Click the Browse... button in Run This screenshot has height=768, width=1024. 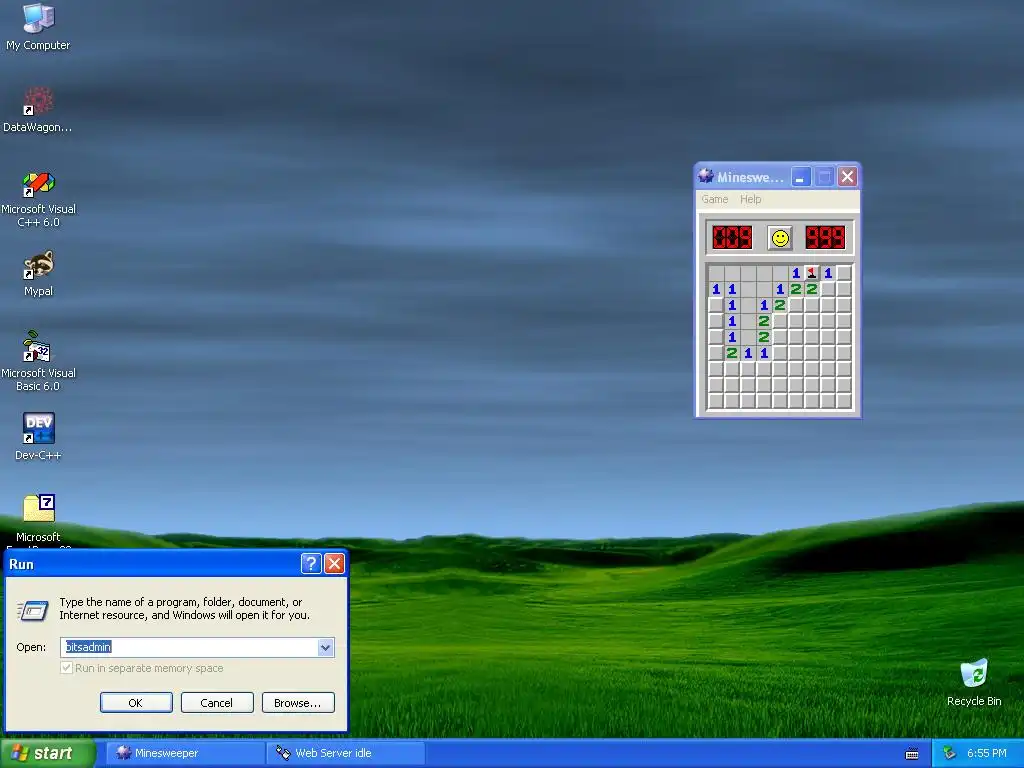tap(298, 703)
